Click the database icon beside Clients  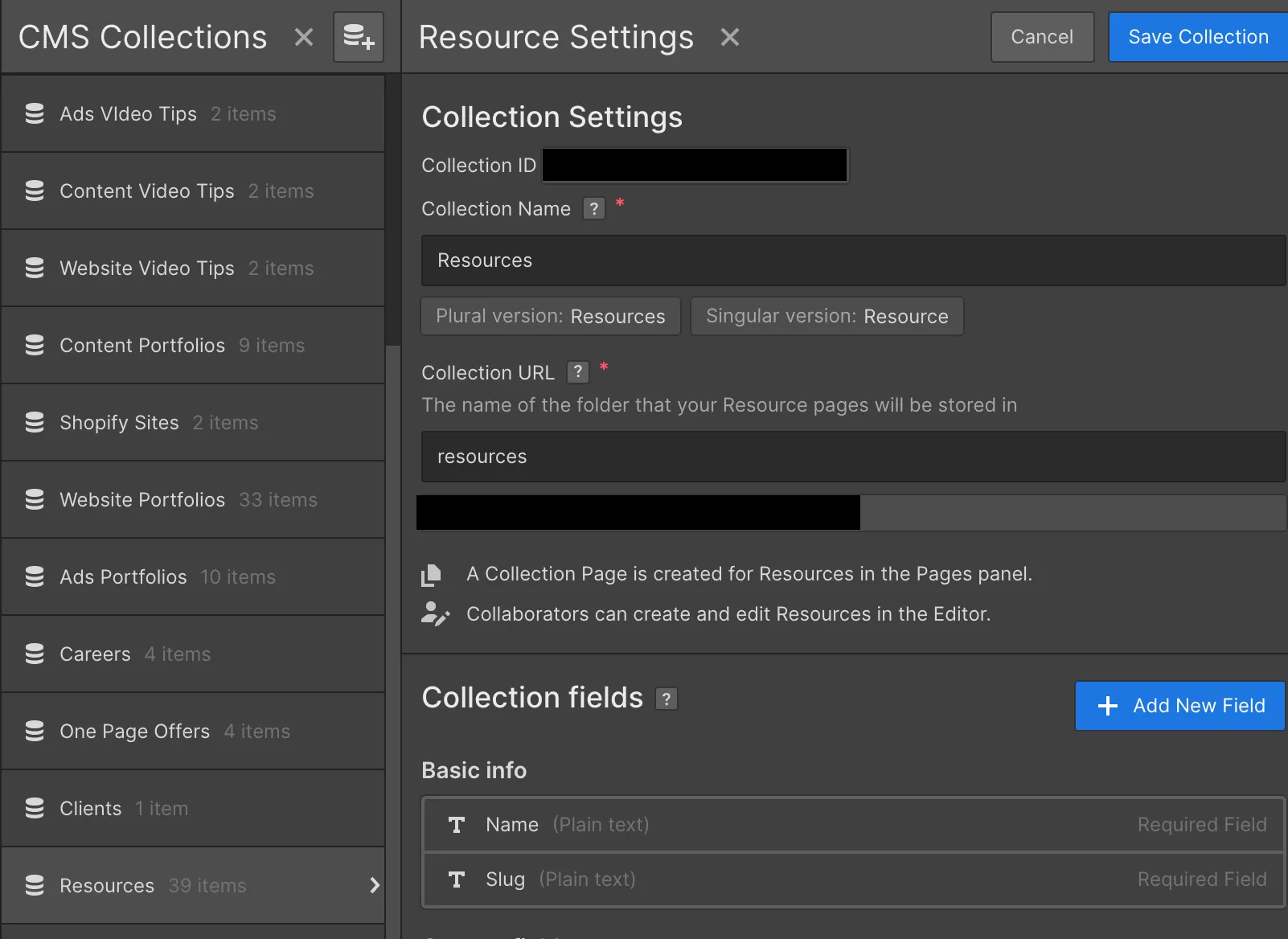coord(35,809)
